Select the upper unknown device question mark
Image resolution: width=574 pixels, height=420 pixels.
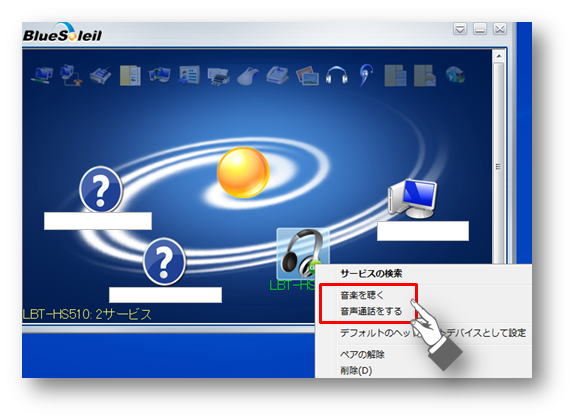click(101, 189)
